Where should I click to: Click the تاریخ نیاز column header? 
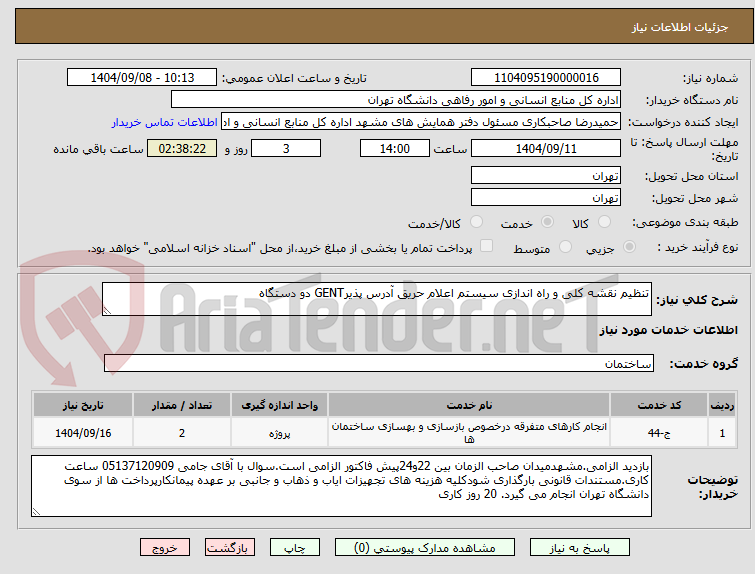(x=83, y=405)
